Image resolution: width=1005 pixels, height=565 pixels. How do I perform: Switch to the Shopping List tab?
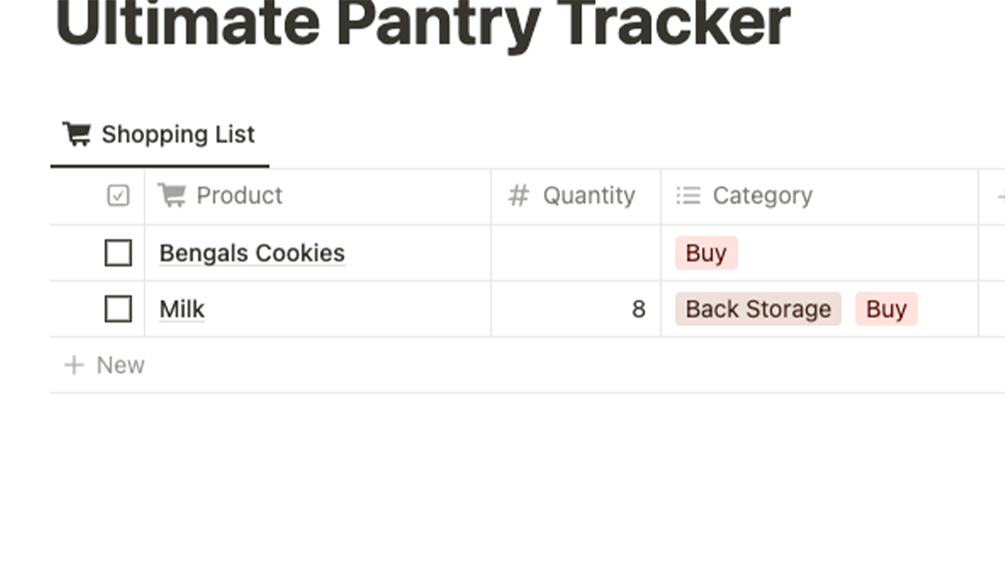click(x=178, y=135)
